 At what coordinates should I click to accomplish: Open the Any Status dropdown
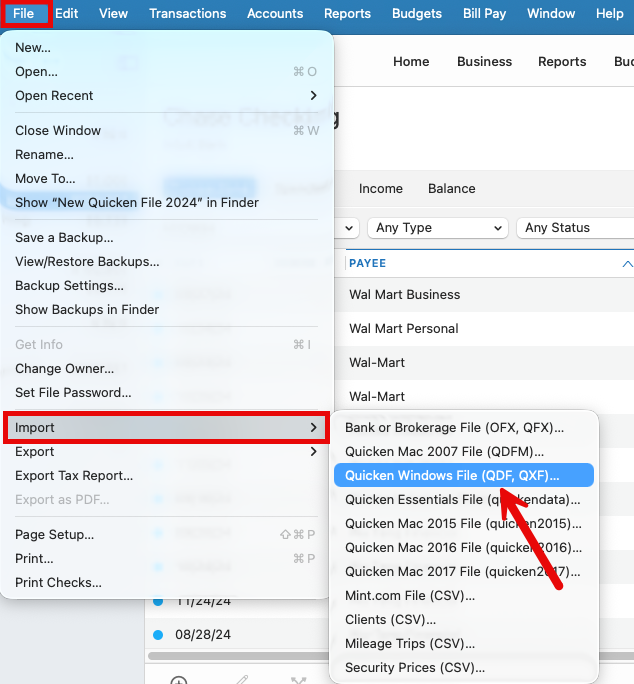point(575,228)
